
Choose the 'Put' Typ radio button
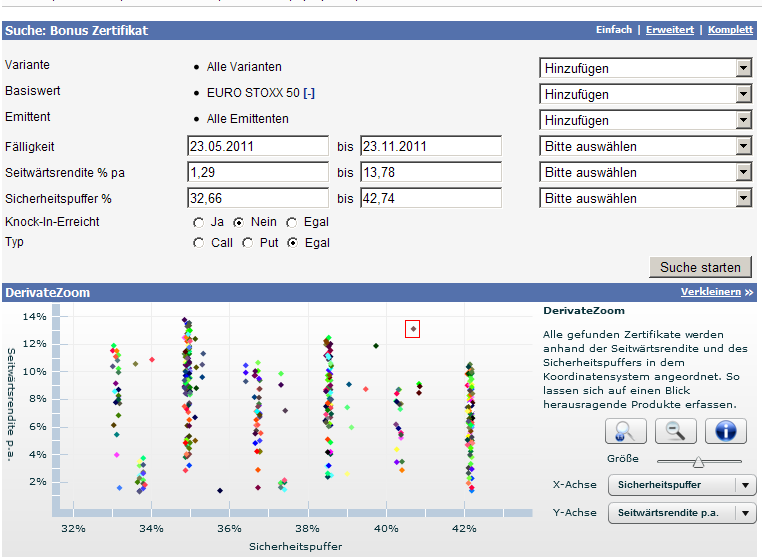coord(247,243)
